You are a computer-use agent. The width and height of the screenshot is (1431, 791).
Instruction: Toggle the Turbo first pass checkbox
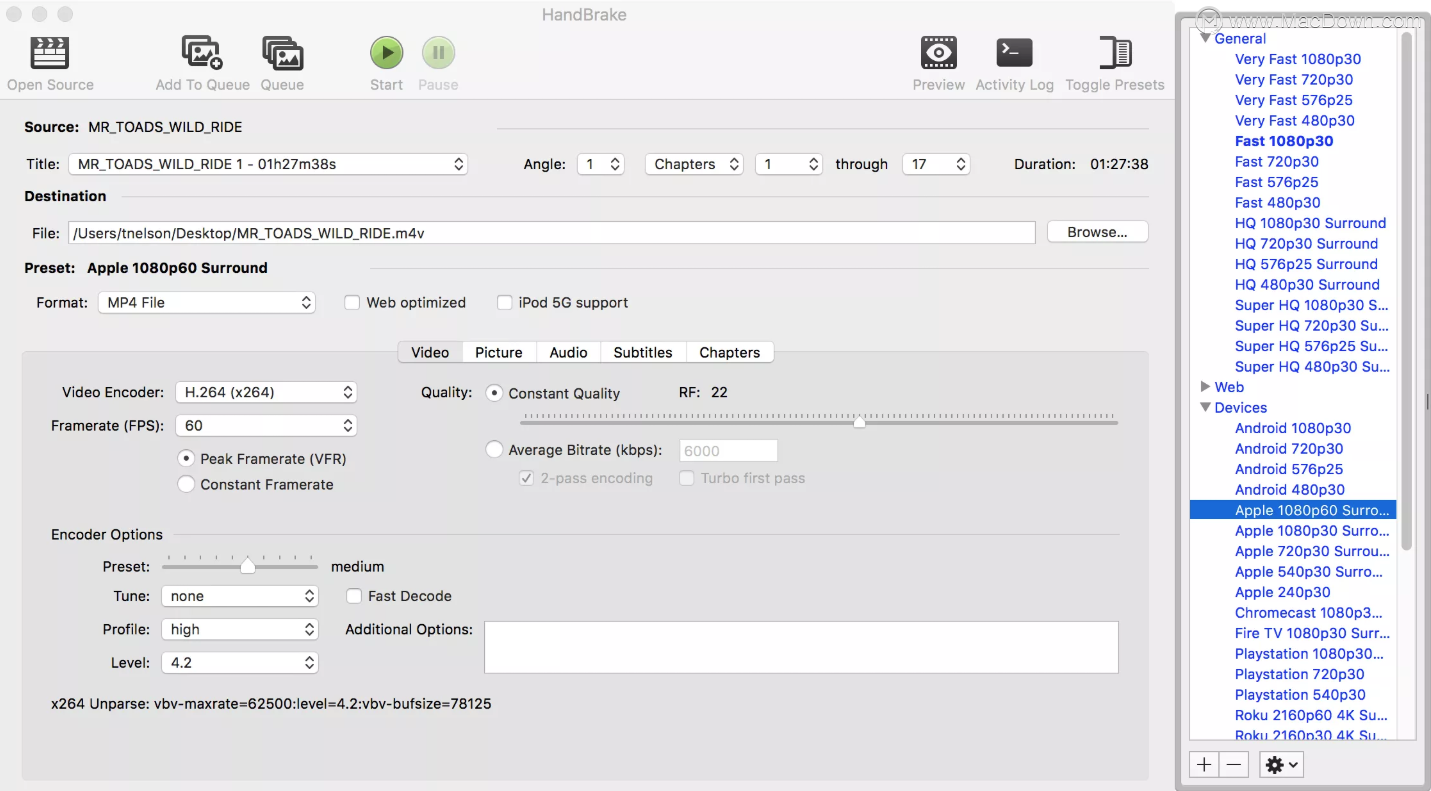686,479
